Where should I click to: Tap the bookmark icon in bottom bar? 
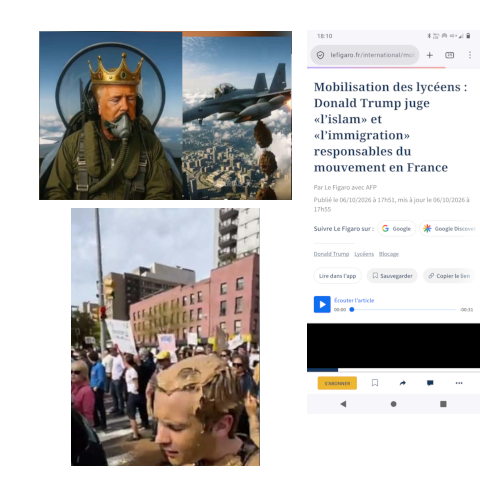click(375, 383)
